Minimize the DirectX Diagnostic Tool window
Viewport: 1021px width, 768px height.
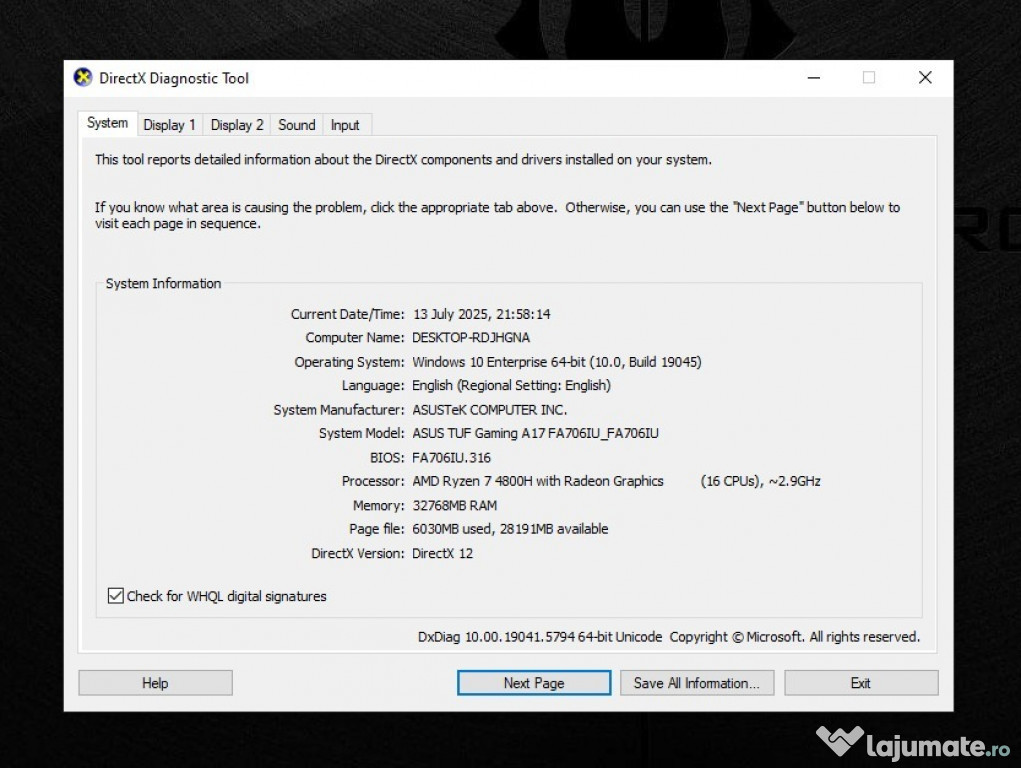[814, 78]
